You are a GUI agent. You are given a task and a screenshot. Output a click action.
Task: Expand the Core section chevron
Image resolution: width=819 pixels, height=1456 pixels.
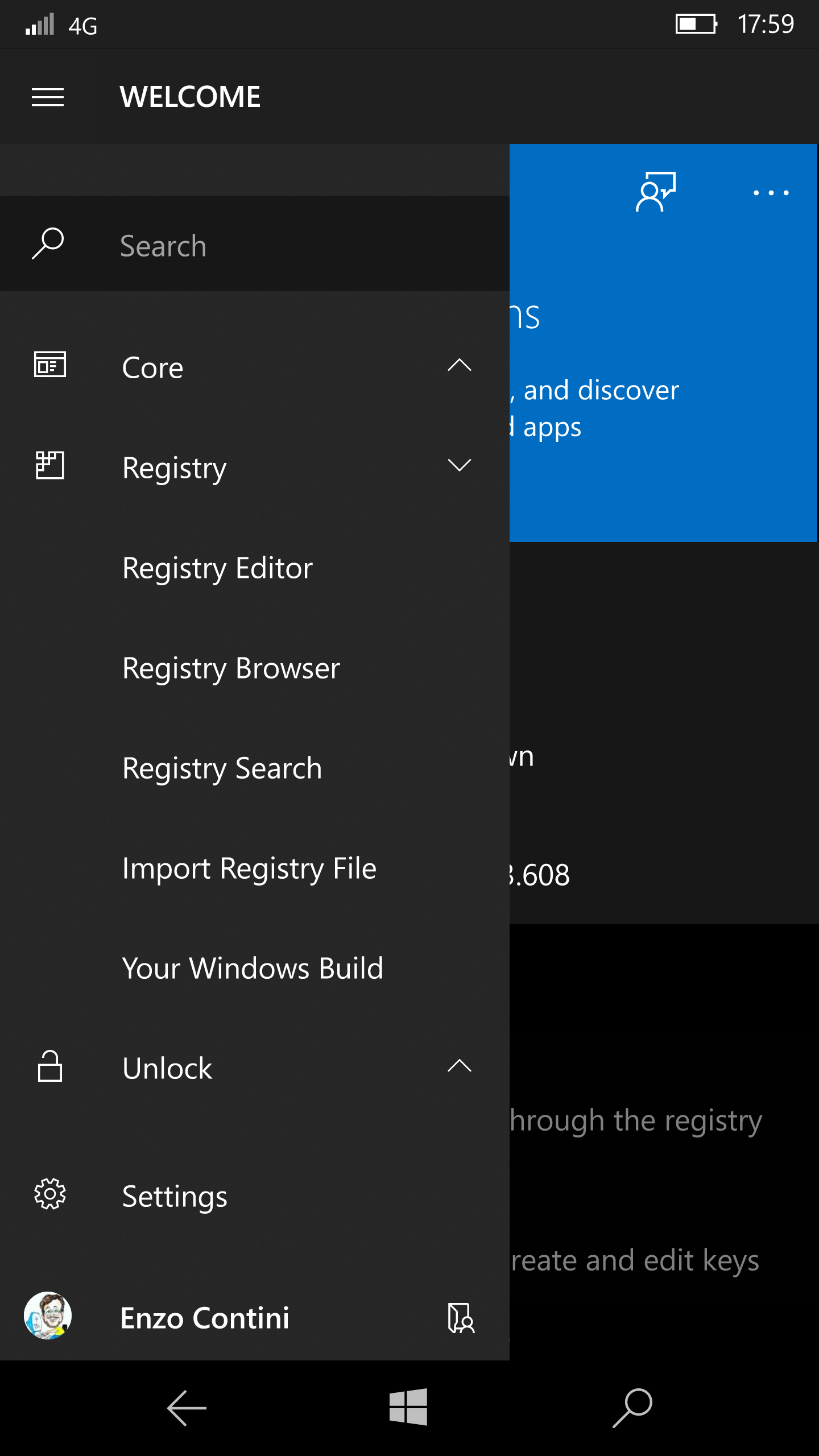click(x=460, y=365)
